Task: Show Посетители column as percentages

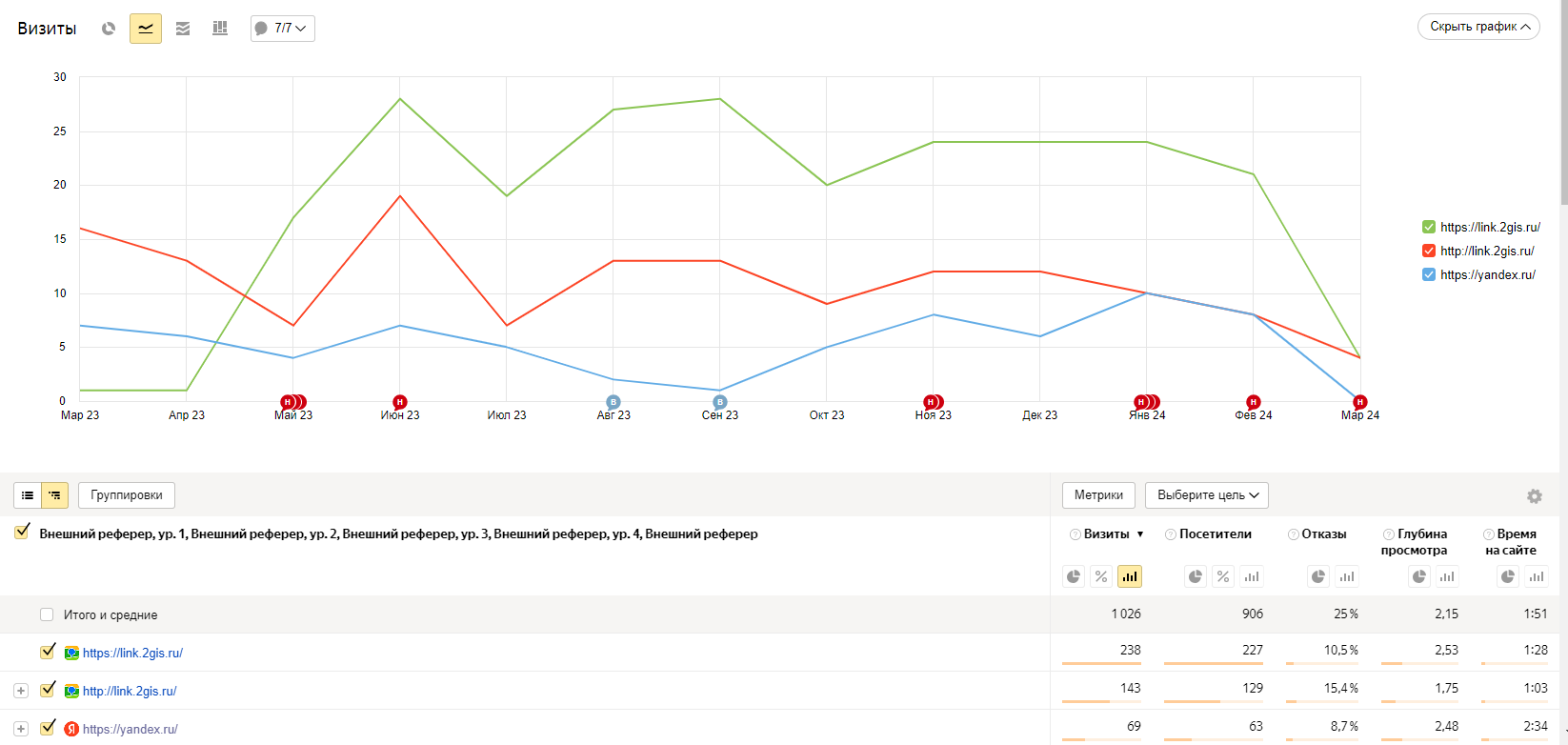Action: [x=1223, y=576]
